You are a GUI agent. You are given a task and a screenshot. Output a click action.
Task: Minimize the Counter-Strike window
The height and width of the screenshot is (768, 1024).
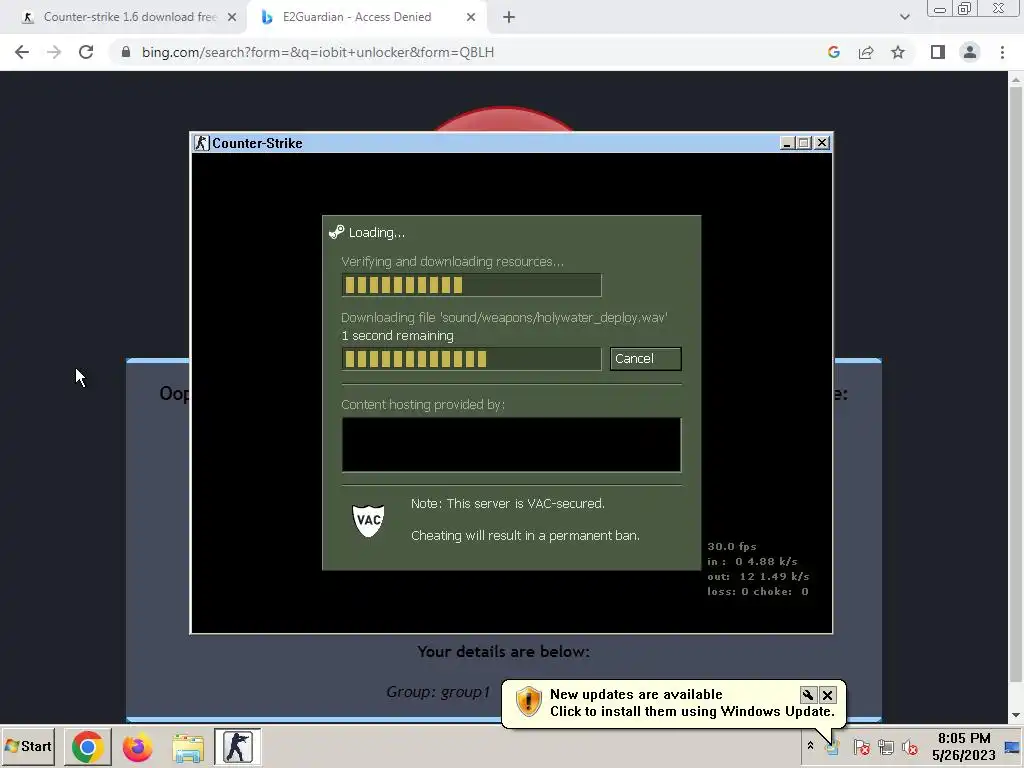tap(787, 143)
